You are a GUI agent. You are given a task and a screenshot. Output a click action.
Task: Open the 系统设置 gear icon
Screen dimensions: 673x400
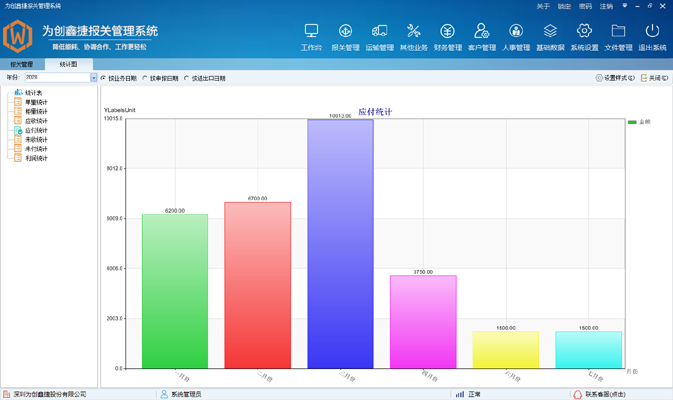coord(584,32)
